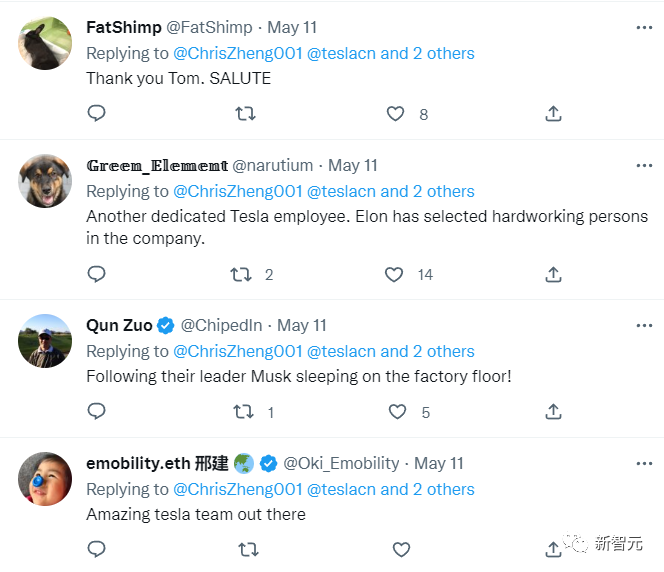This screenshot has width=664, height=572.
Task: Like Green_Element's tweet with 14 likes
Action: pyautogui.click(x=394, y=274)
